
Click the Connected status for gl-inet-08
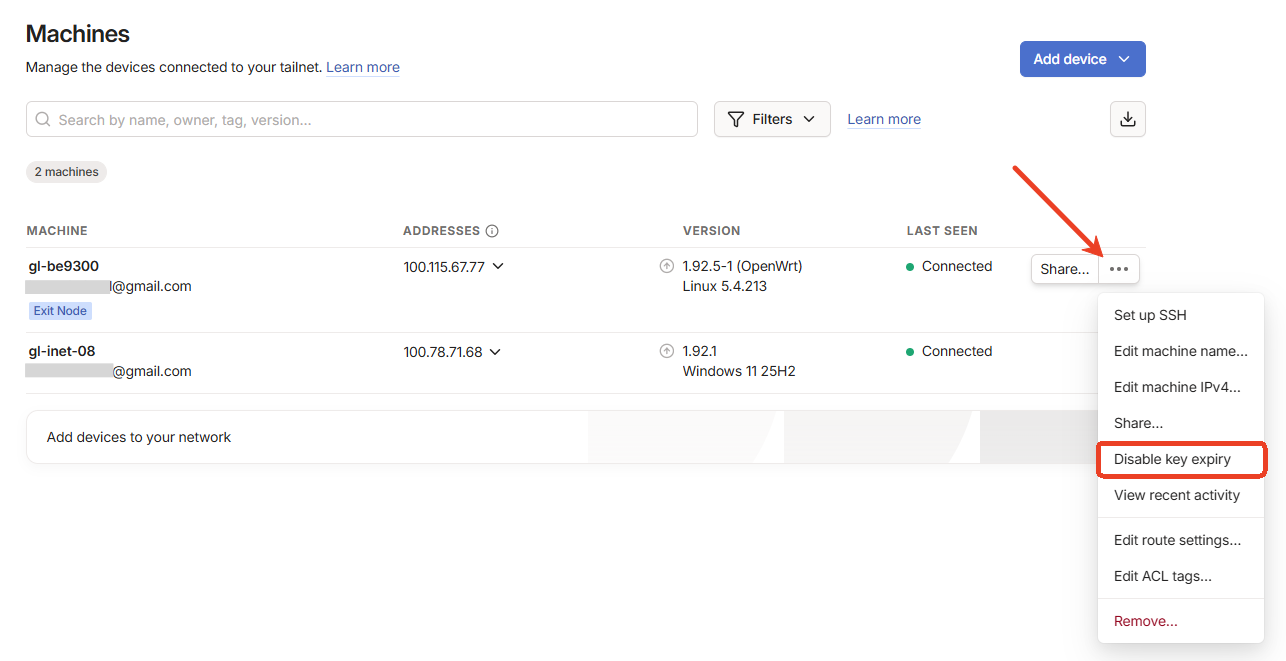point(957,351)
